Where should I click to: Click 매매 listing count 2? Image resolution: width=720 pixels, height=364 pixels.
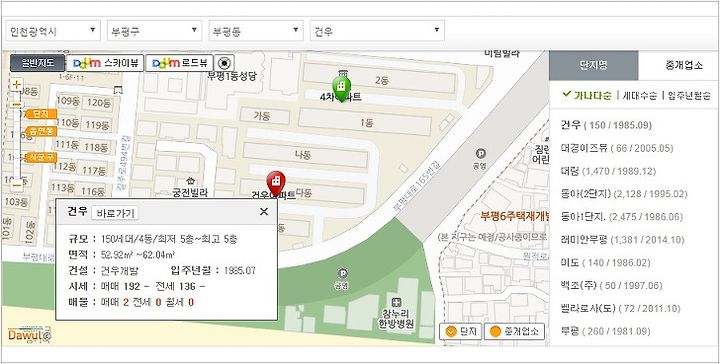tap(125, 302)
